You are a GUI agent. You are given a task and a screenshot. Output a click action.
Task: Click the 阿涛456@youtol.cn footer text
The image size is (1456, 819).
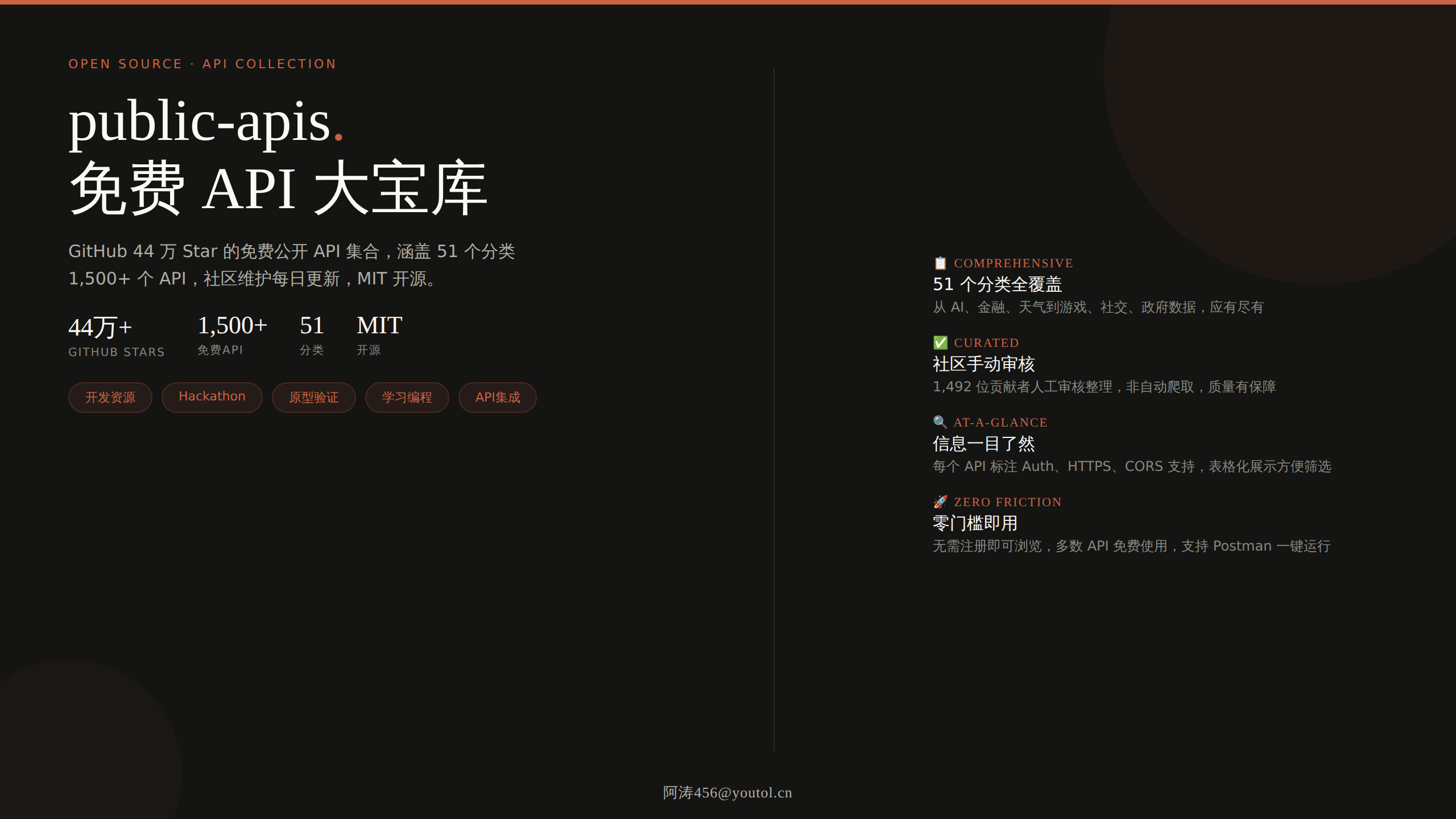727,793
